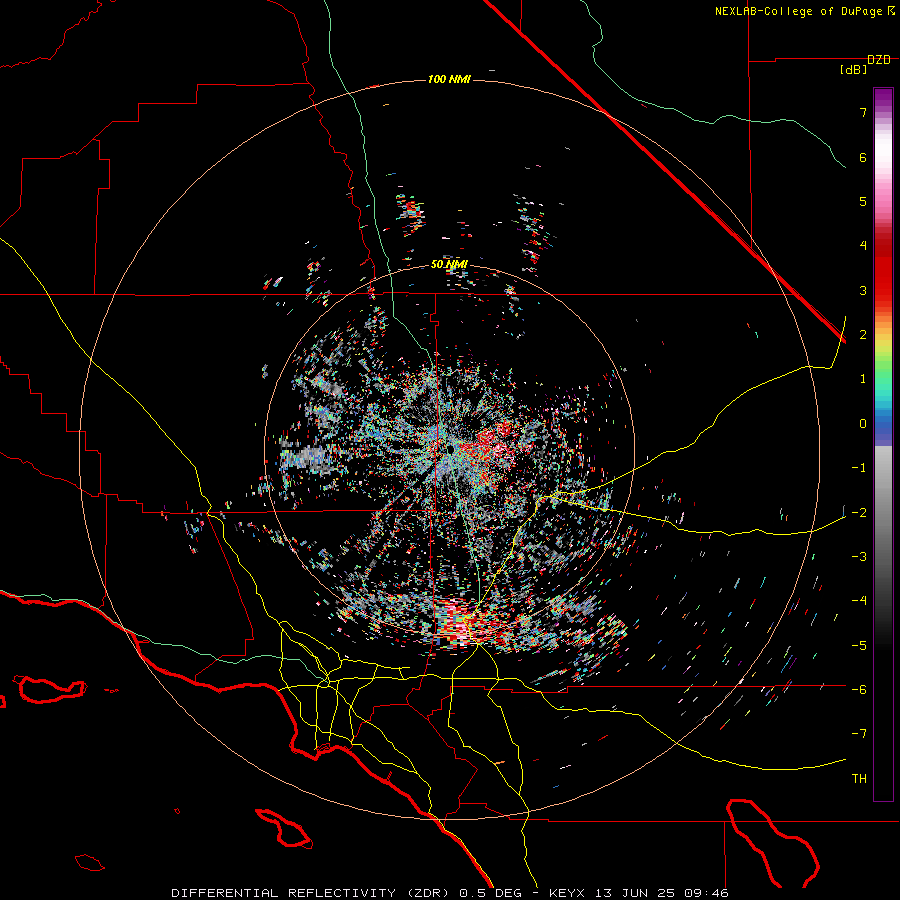Click the -2 tick label on the scale
Screen dimensions: 900x900
pyautogui.click(x=859, y=512)
